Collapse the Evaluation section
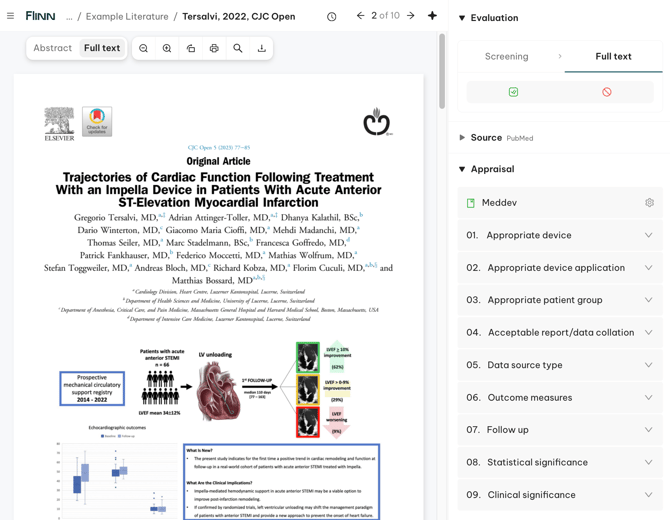The width and height of the screenshot is (670, 520). (x=462, y=18)
